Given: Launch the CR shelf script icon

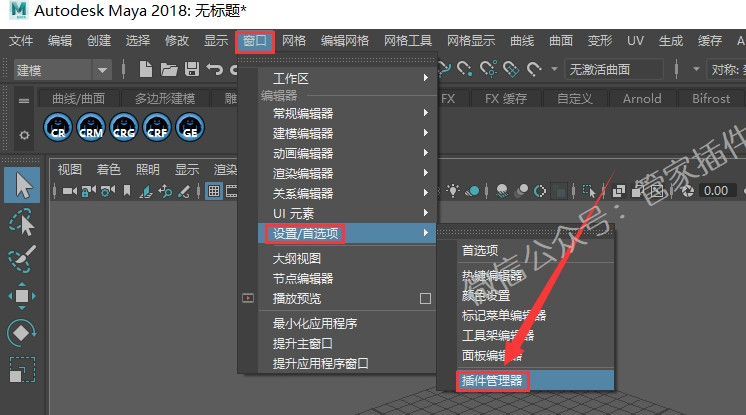Looking at the screenshot, I should tap(58, 127).
